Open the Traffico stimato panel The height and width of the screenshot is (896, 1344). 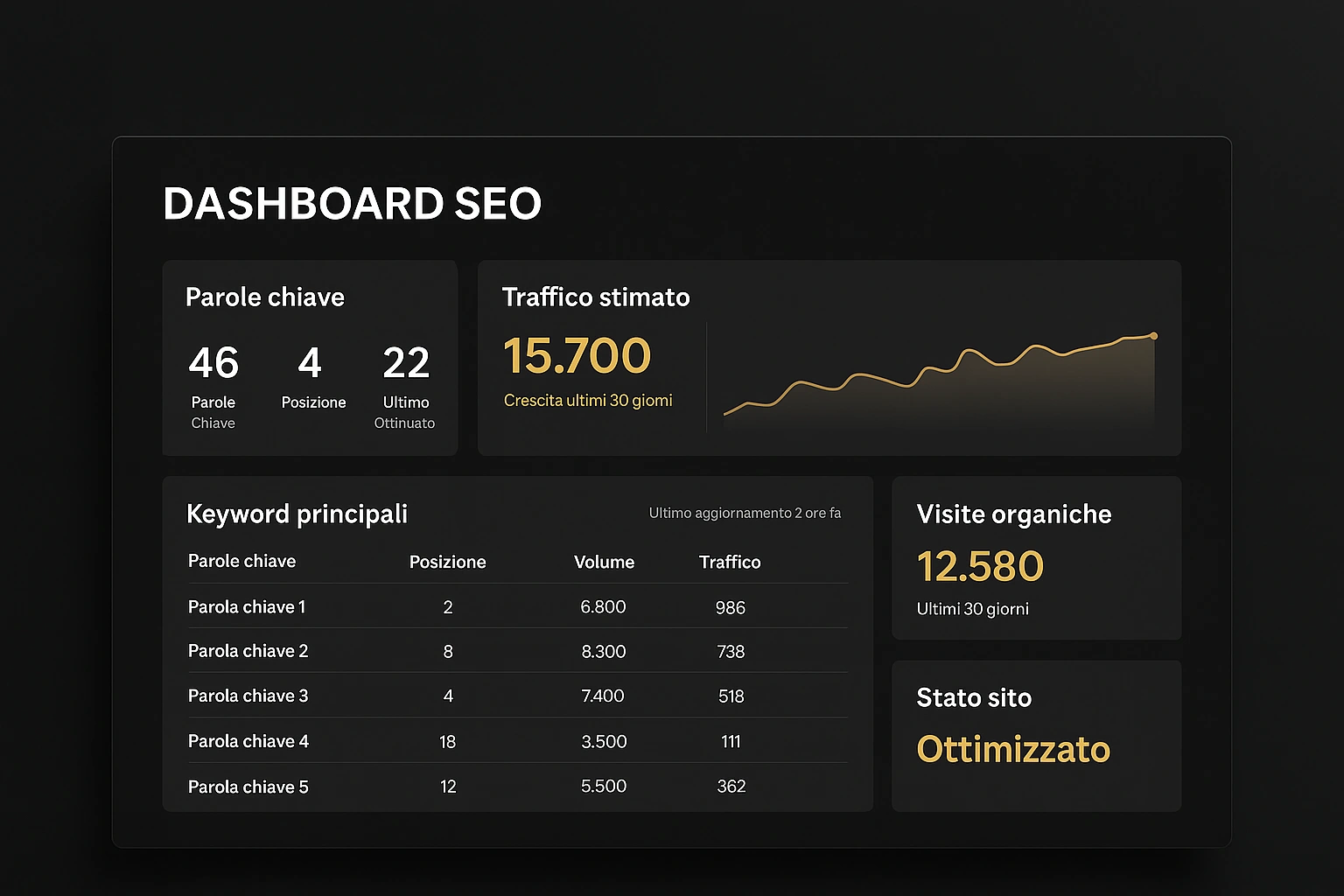click(596, 297)
